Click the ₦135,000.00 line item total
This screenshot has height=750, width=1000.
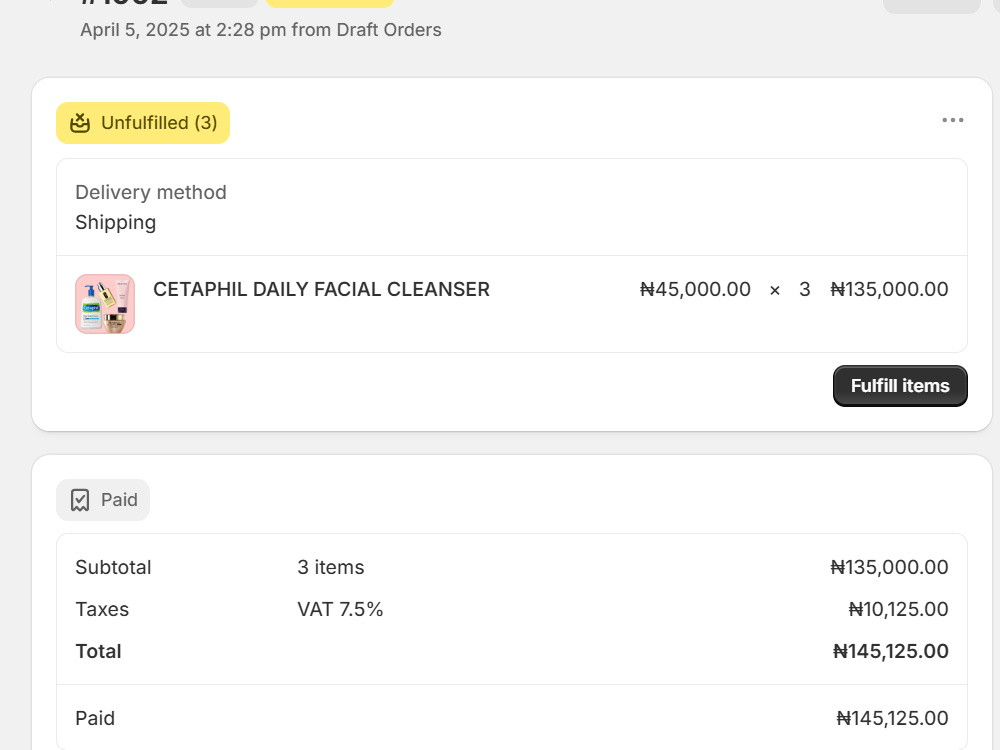(889, 290)
